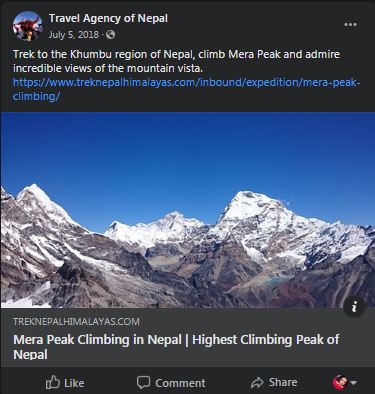This screenshot has width=375, height=394.
Task: Click the speech bubble Comment icon
Action: coord(144,382)
